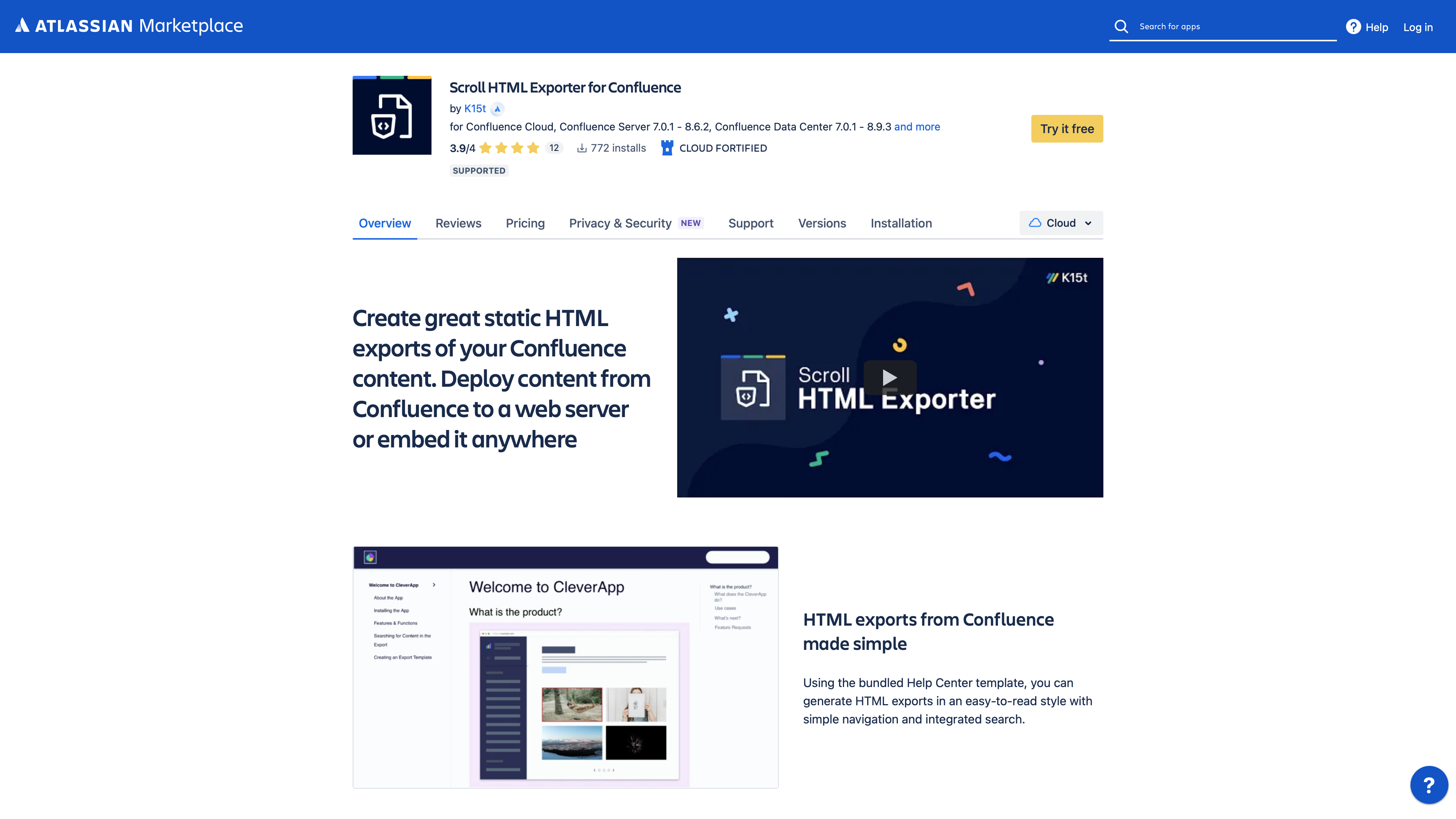Click the Atlassian Marketplace logo
1456x819 pixels.
[x=129, y=26]
